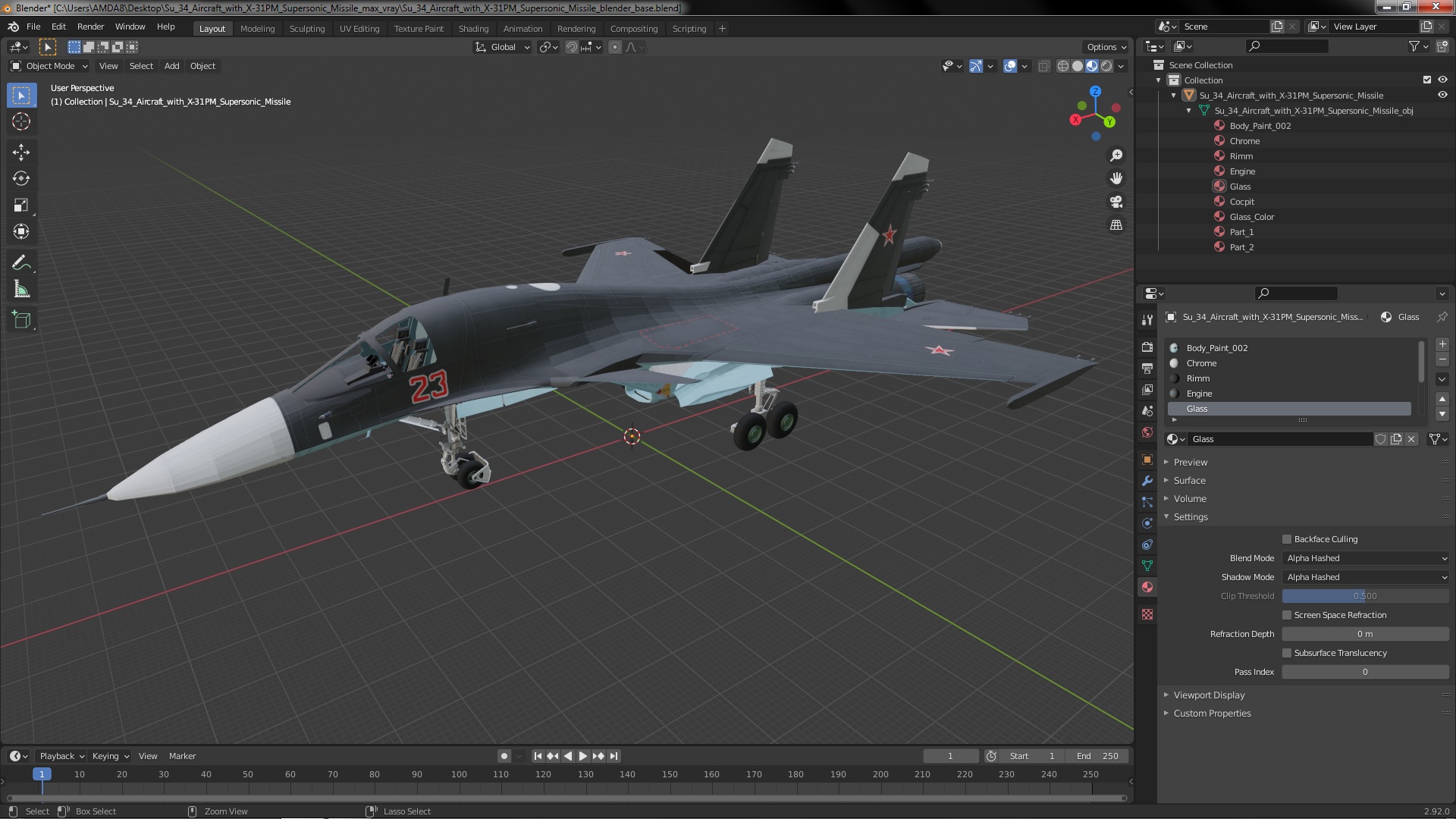Viewport: 1456px width, 819px height.
Task: Select the Rotate tool
Action: click(x=21, y=178)
